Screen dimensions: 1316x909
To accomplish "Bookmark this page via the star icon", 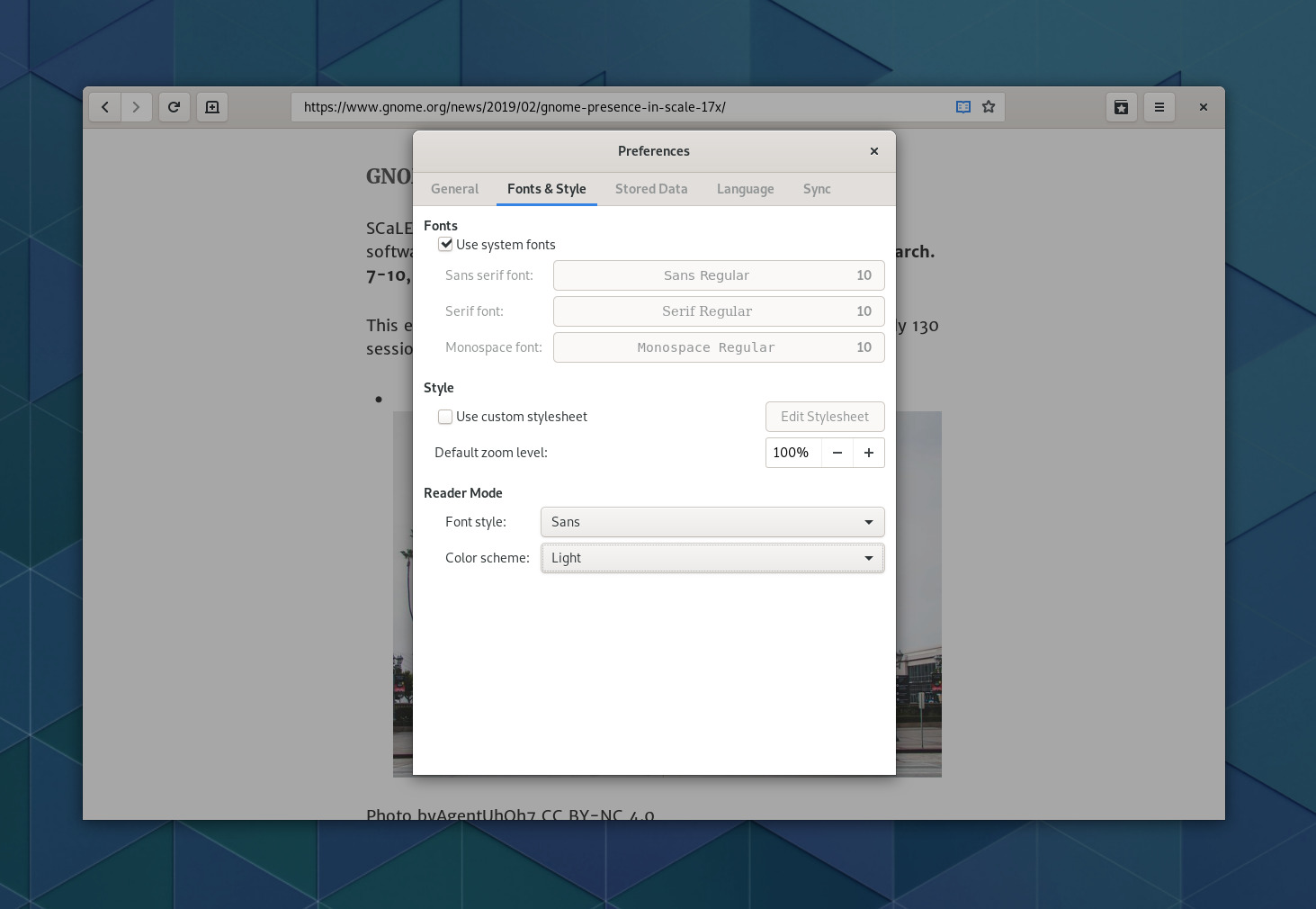I will 988,106.
